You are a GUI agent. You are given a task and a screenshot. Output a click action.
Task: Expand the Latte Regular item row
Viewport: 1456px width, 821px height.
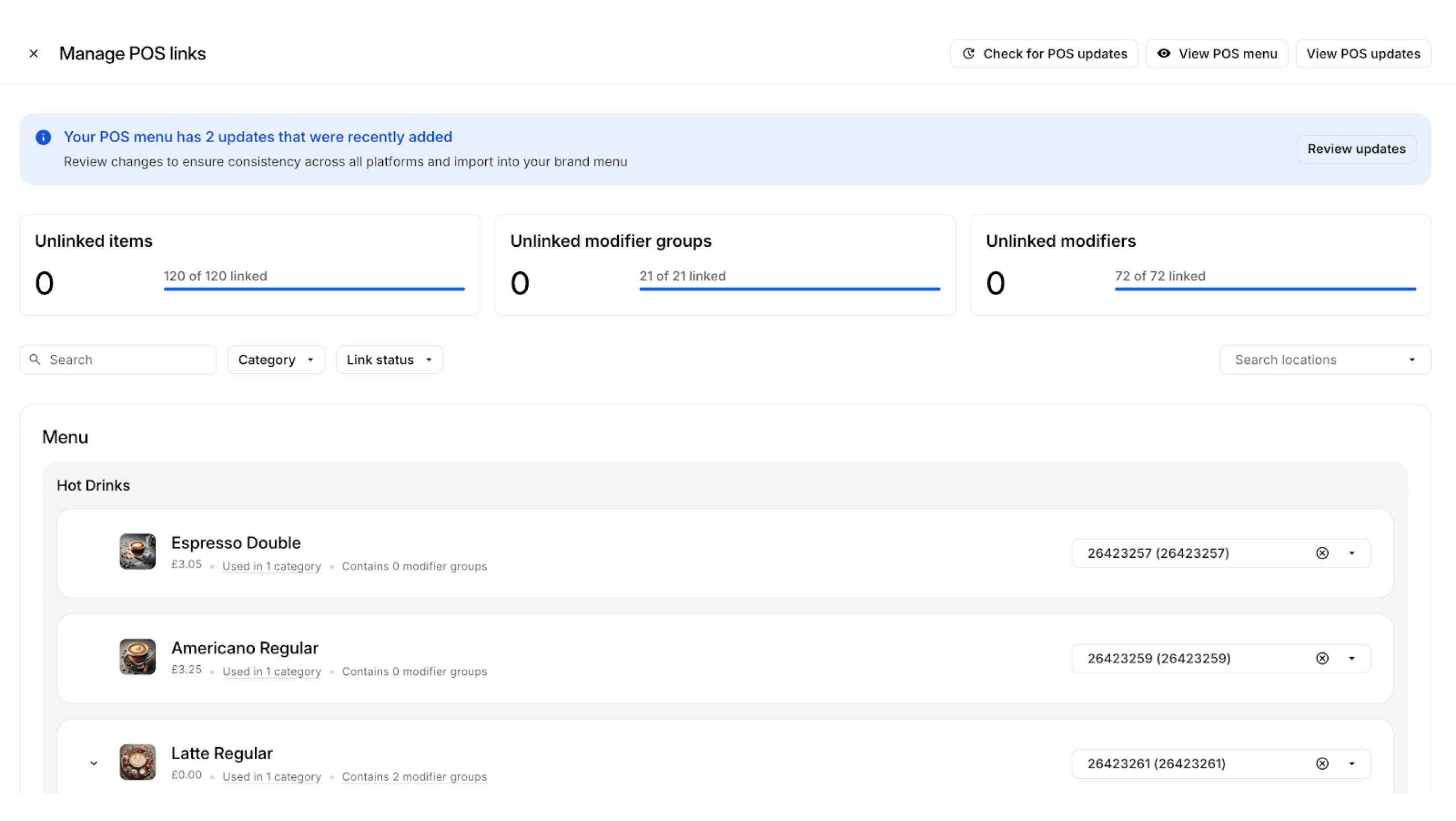point(94,763)
